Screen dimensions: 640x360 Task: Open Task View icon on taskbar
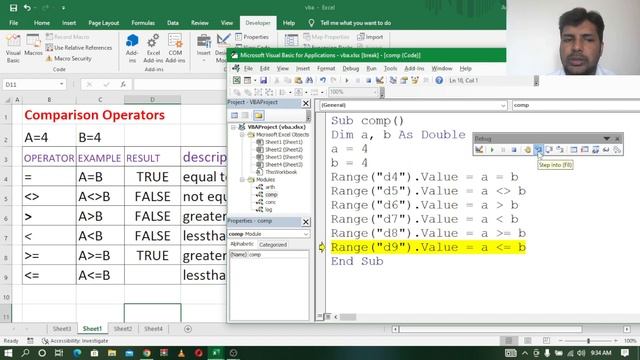[59, 353]
